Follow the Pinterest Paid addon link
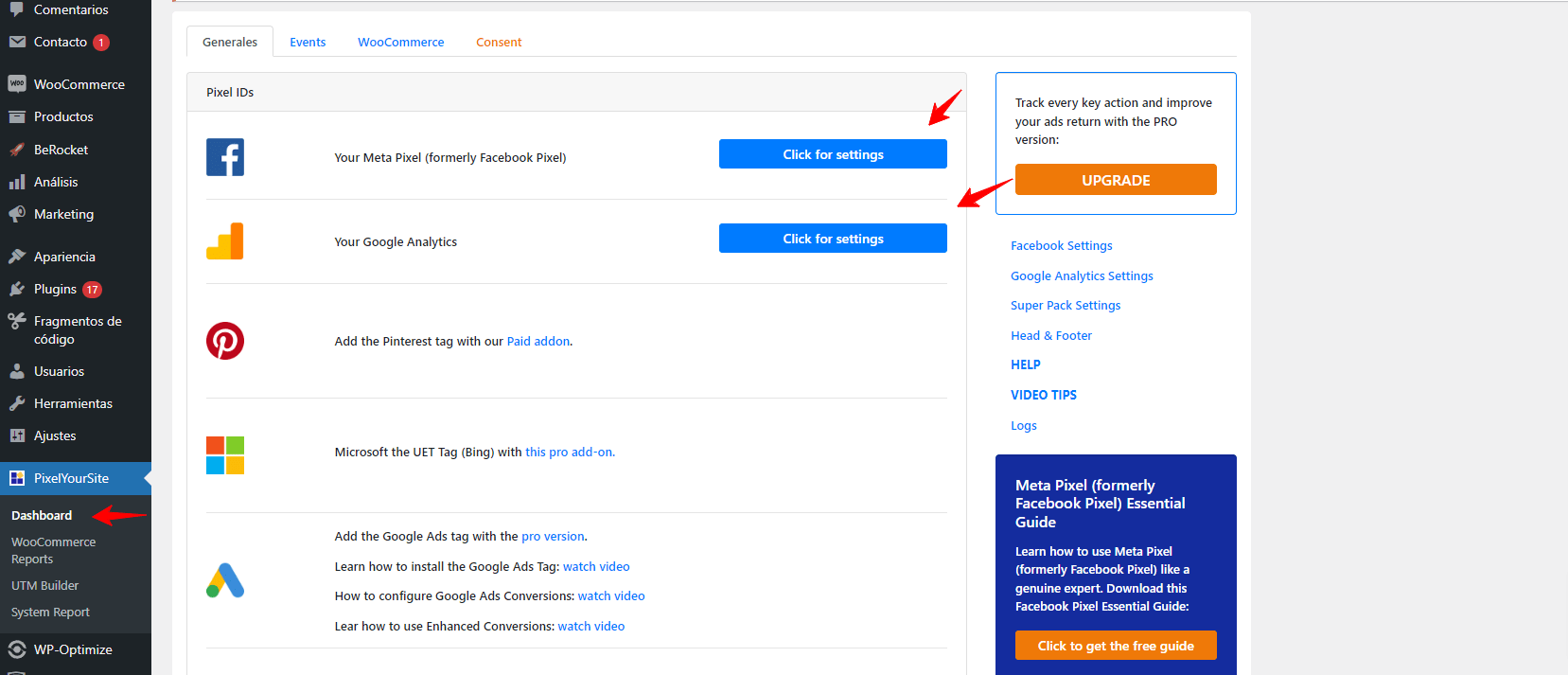 pos(538,341)
